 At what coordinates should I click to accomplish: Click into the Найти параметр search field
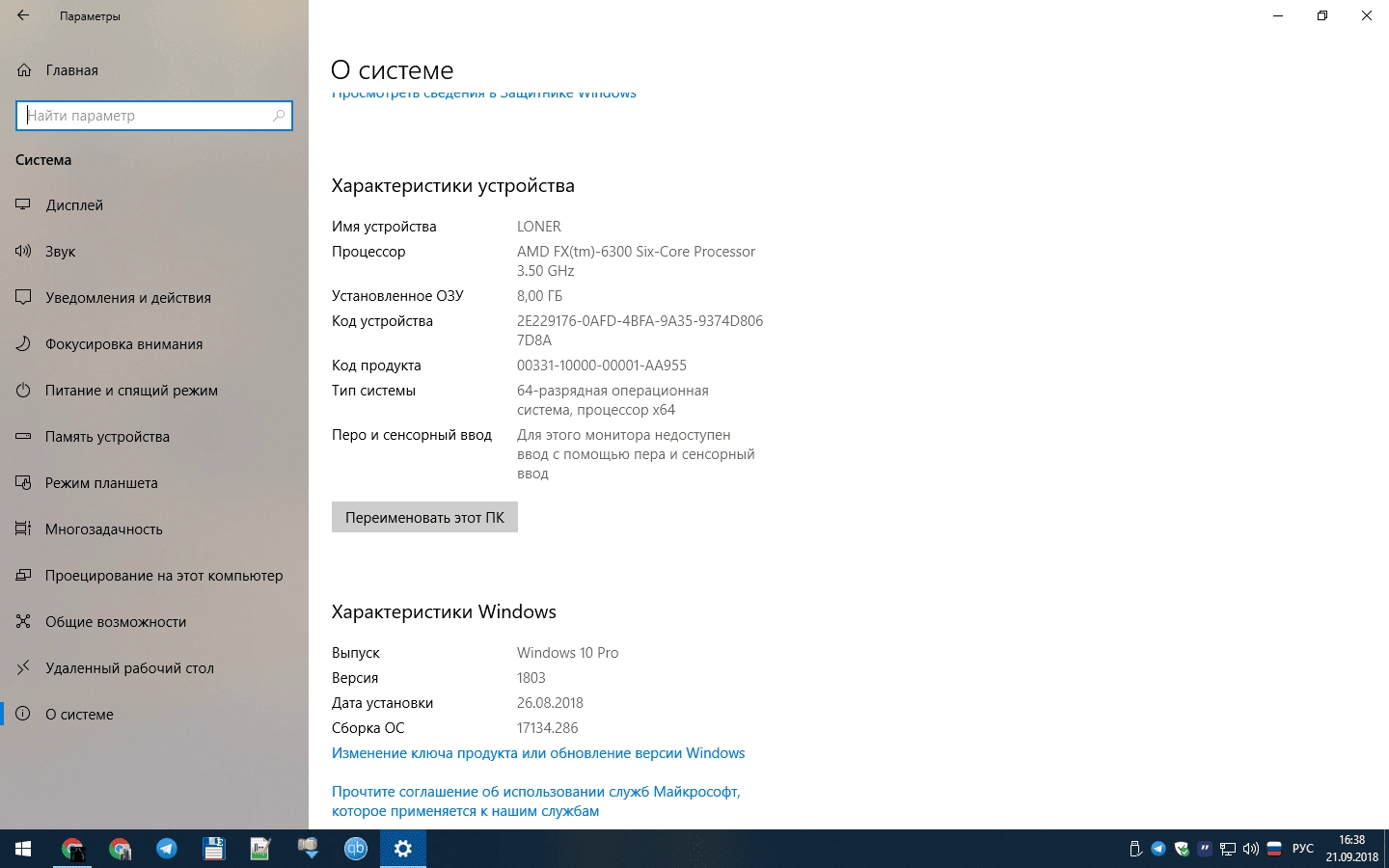[154, 116]
